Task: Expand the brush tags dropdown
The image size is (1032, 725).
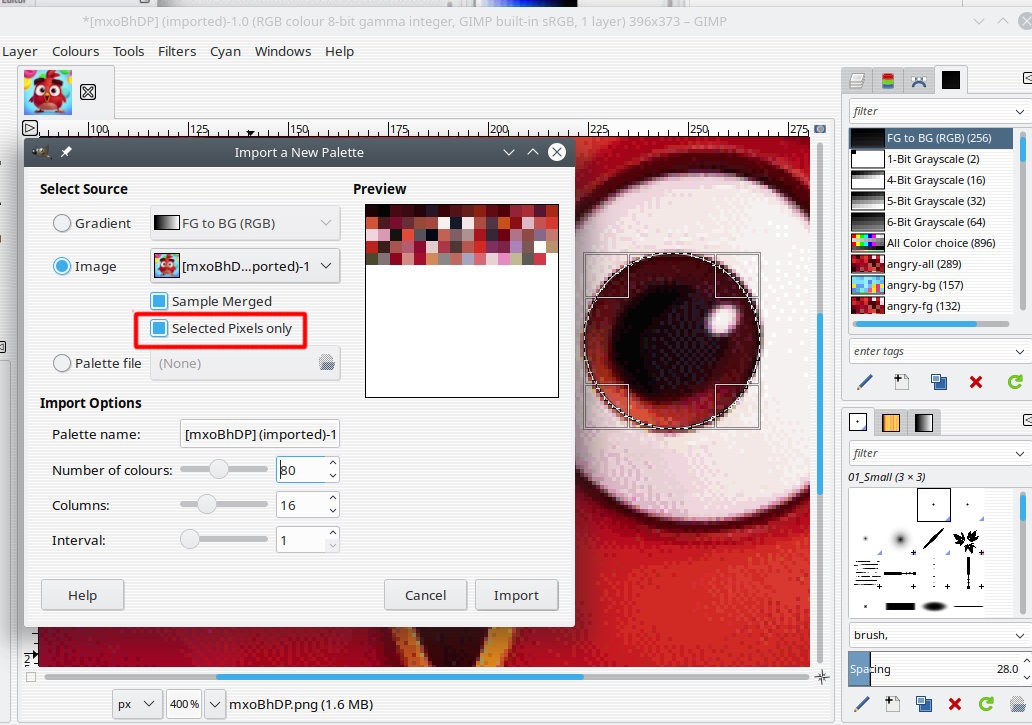Action: pyautogui.click(x=1019, y=636)
